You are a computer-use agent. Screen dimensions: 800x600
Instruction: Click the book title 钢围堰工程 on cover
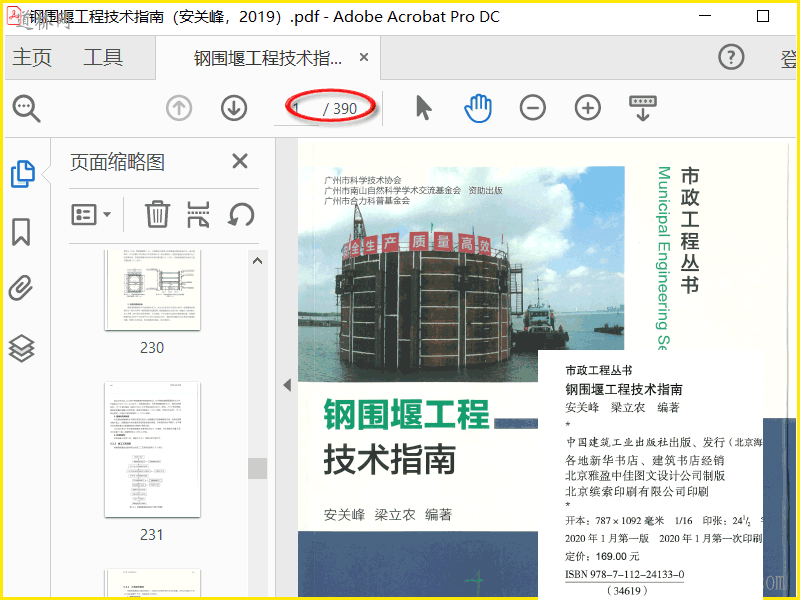406,414
